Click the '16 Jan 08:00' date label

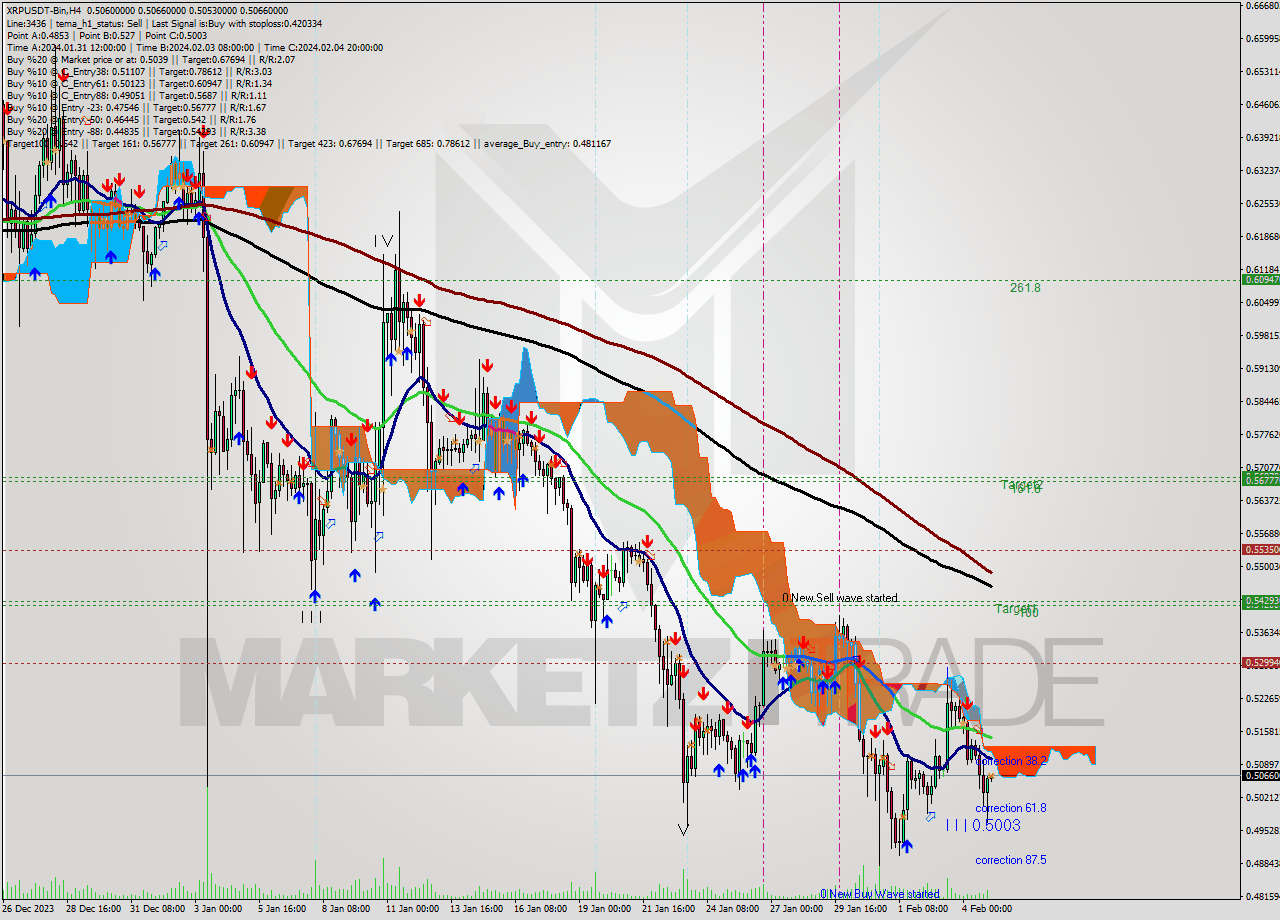(539, 909)
